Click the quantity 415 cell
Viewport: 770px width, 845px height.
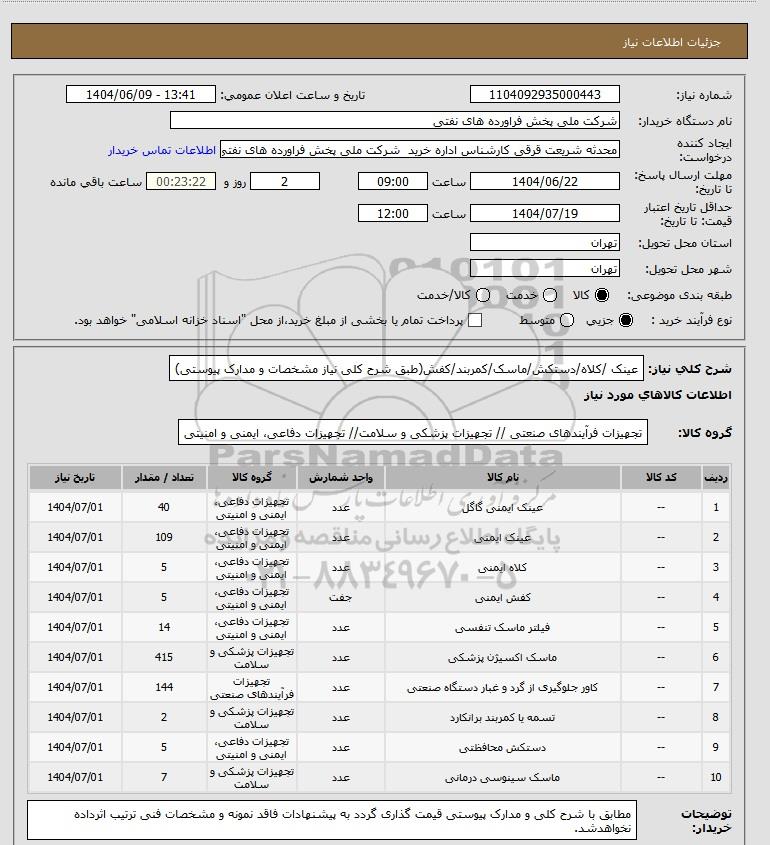[164, 657]
